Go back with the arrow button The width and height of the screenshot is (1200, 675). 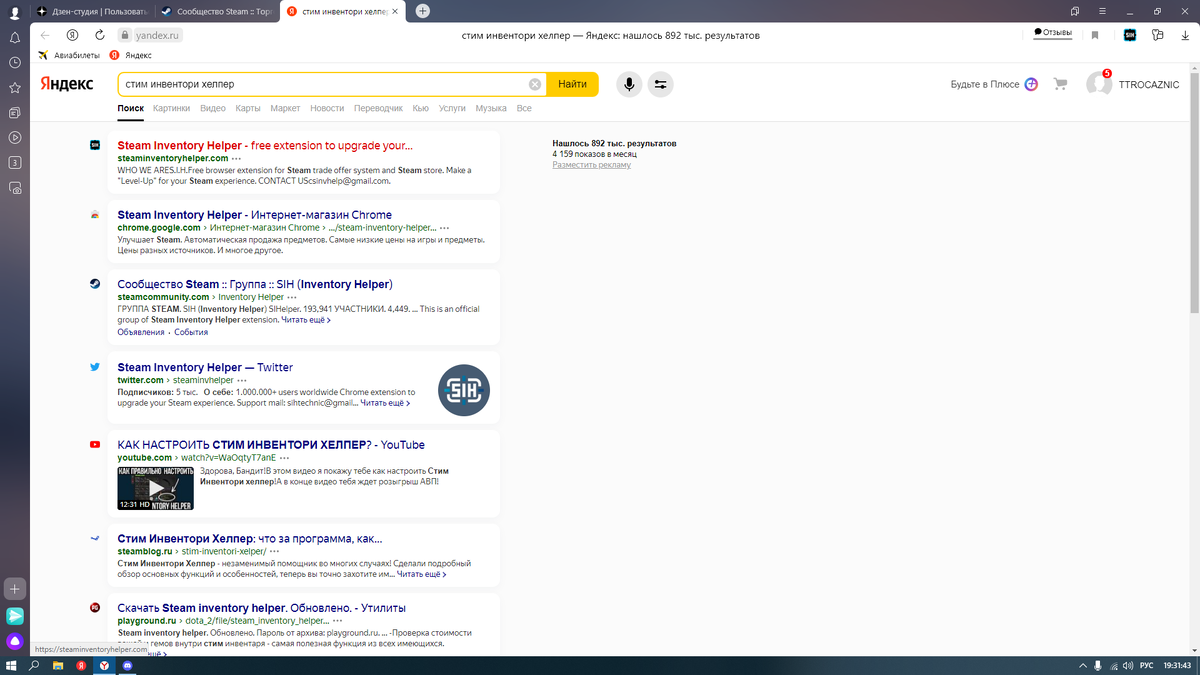pyautogui.click(x=45, y=34)
